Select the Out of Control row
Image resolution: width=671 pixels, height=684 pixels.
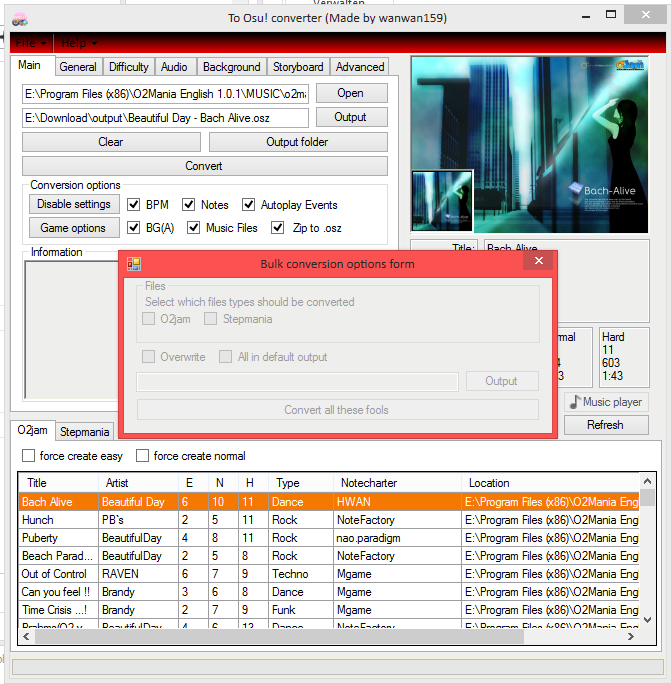[329, 574]
